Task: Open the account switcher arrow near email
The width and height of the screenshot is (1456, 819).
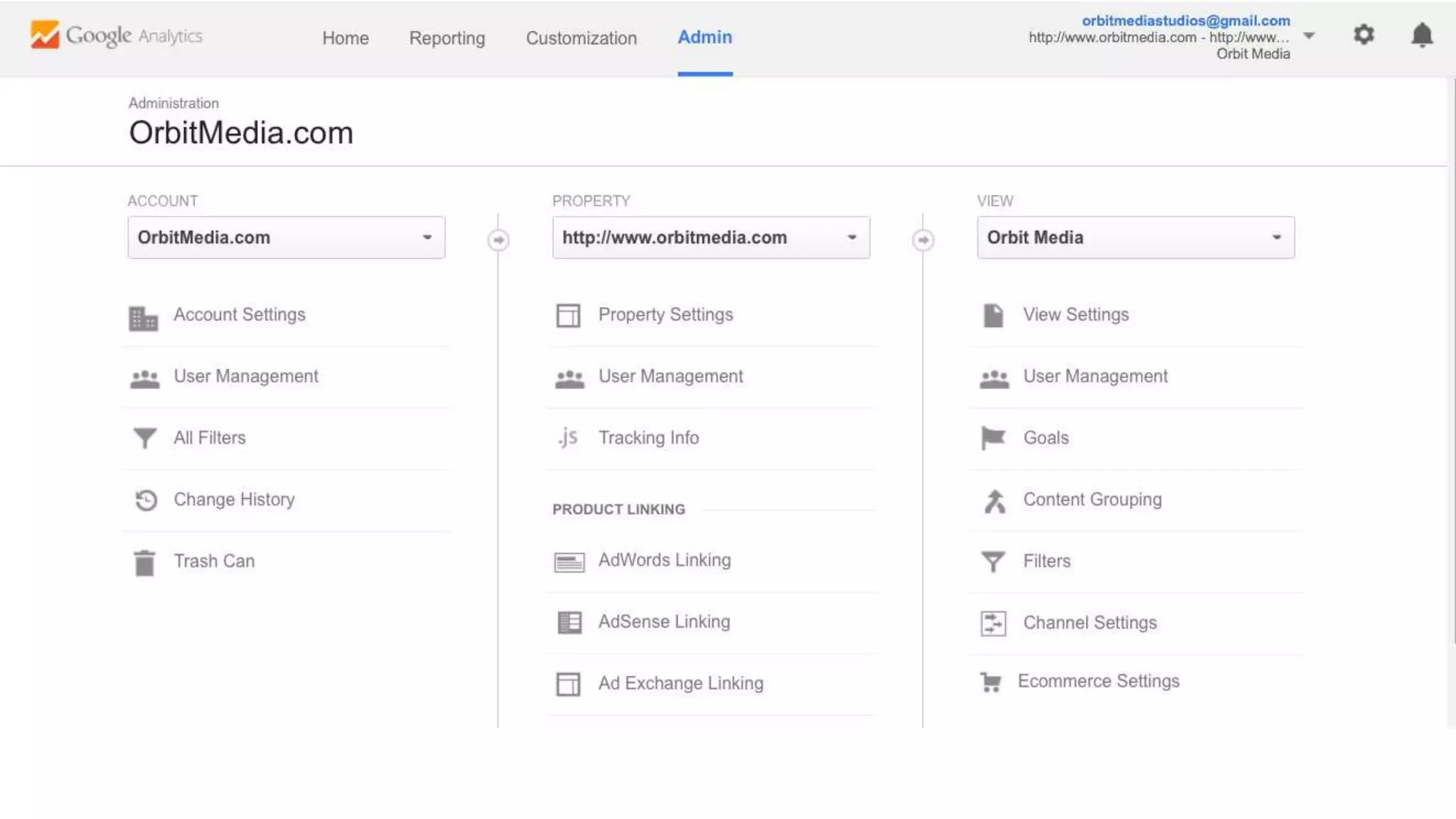Action: (1308, 36)
